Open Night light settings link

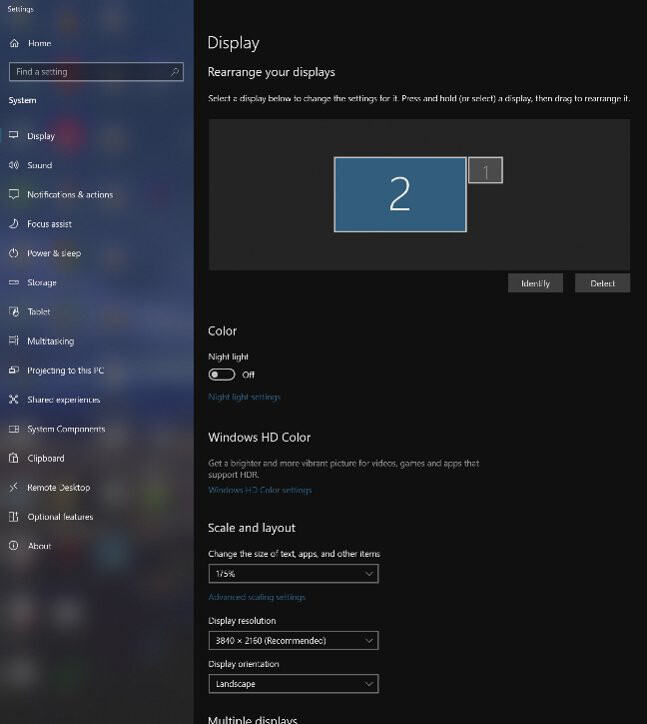244,397
